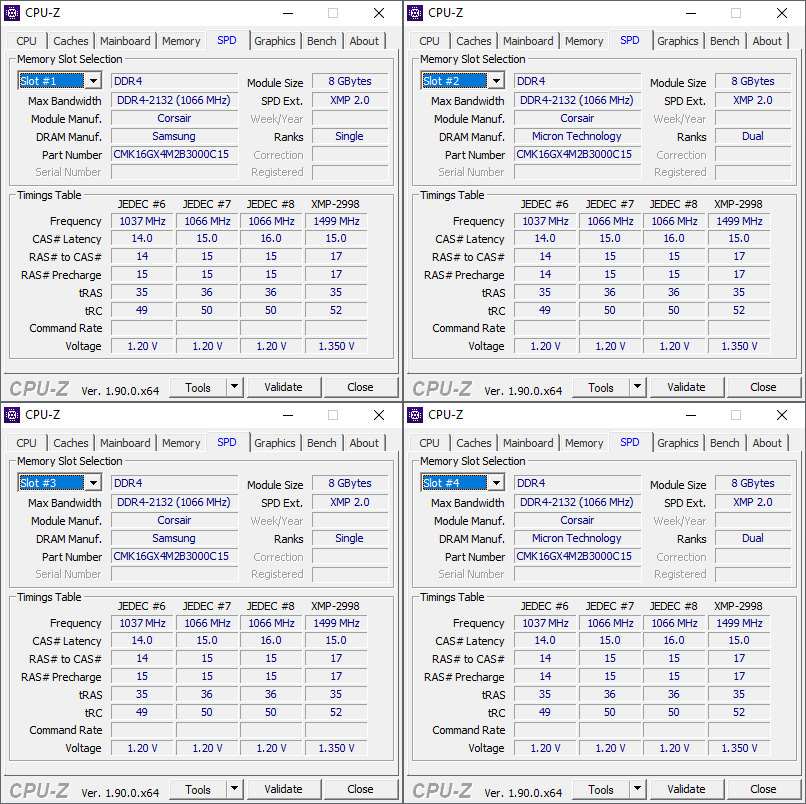
Task: Open the Slot #1 memory slot dropdown
Action: [93, 81]
